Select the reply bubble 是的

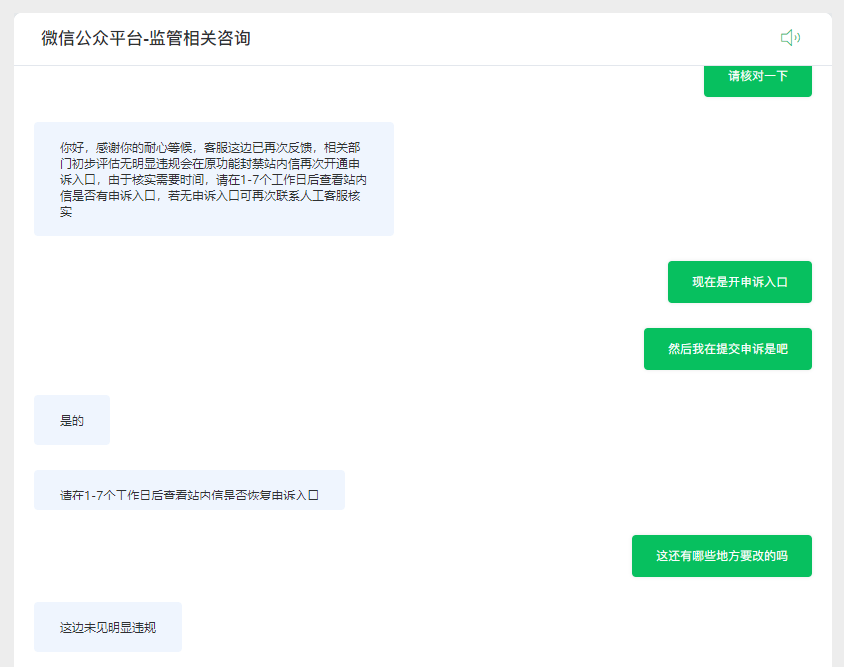click(72, 420)
